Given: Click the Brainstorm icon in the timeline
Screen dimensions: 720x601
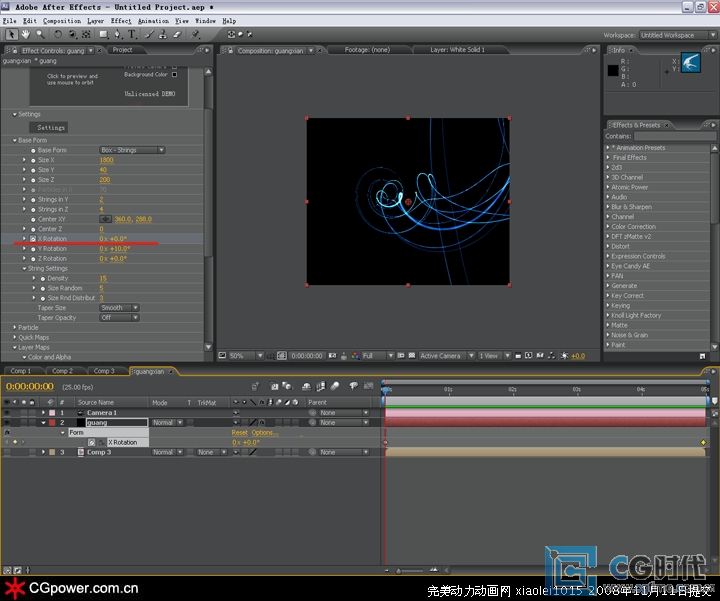Looking at the screenshot, I should pyautogui.click(x=353, y=387).
